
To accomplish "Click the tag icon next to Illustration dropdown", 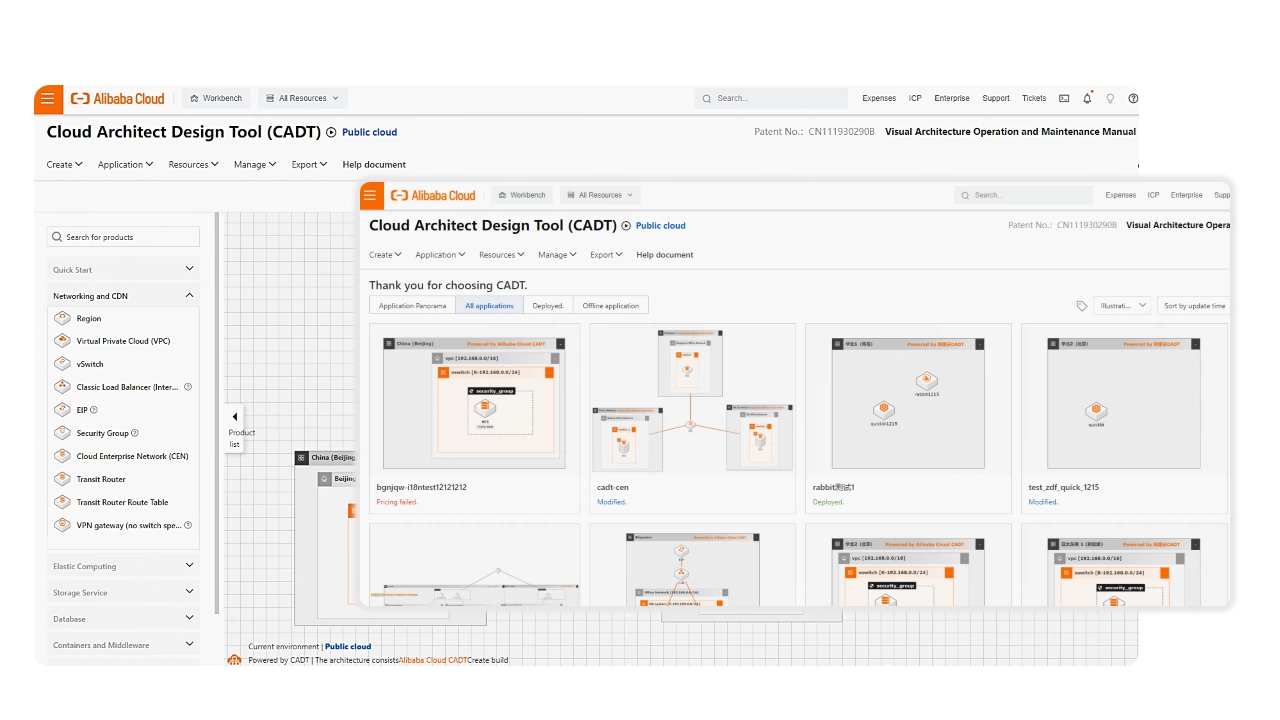I will (x=1081, y=306).
